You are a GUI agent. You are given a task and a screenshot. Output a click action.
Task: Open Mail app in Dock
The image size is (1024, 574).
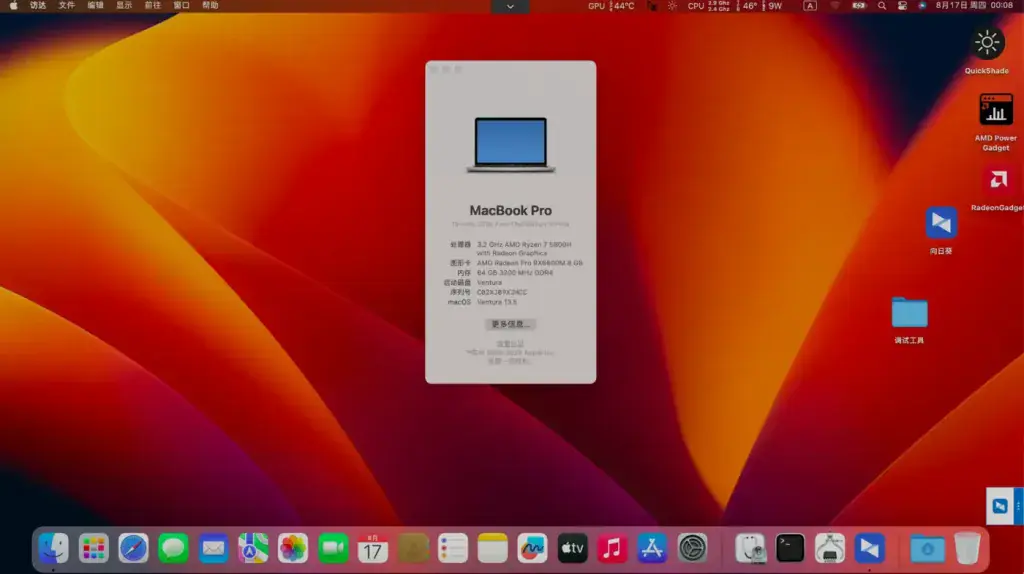coord(213,548)
